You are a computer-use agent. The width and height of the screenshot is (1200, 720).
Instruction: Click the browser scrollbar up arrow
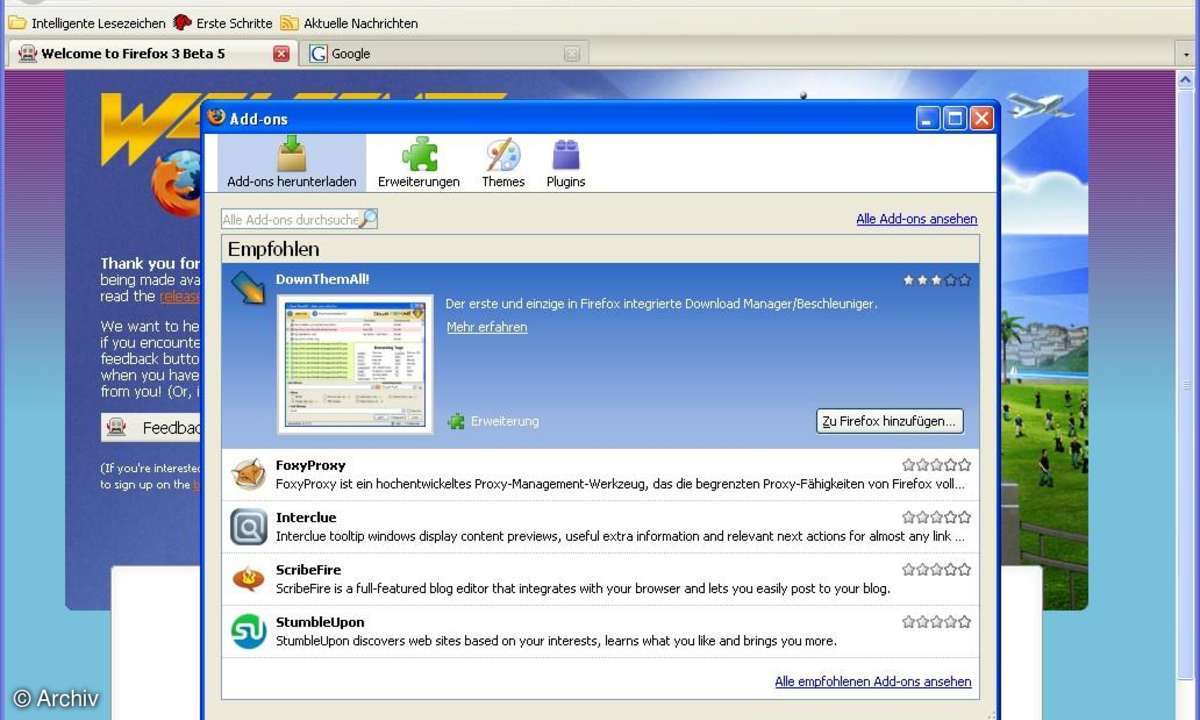[x=1186, y=81]
